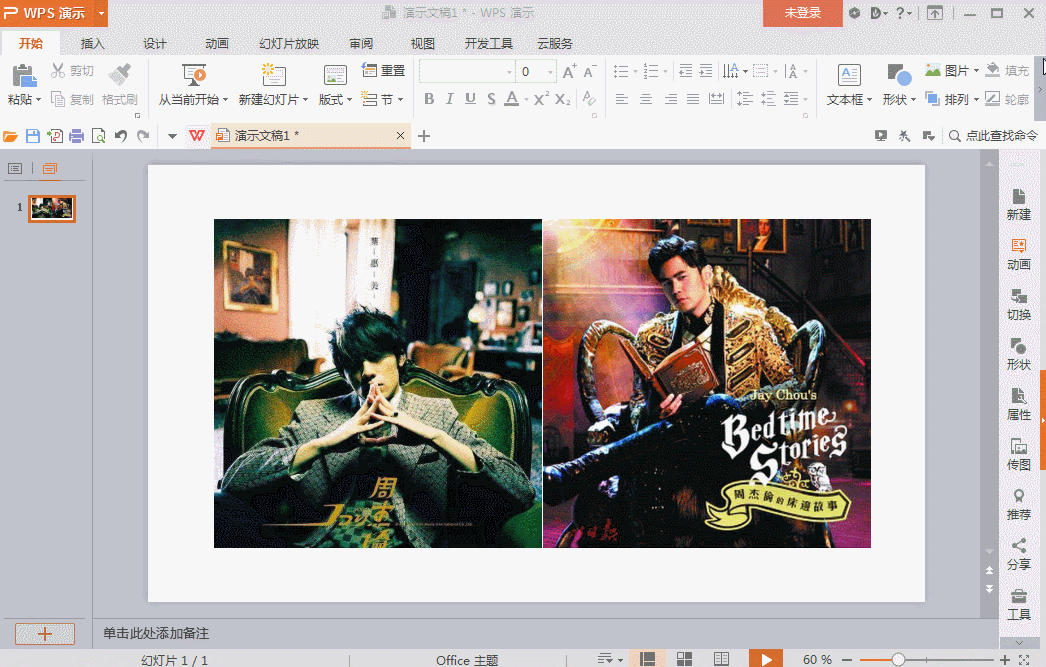Switch to outline view in slide pane
The height and width of the screenshot is (667, 1046).
point(15,168)
